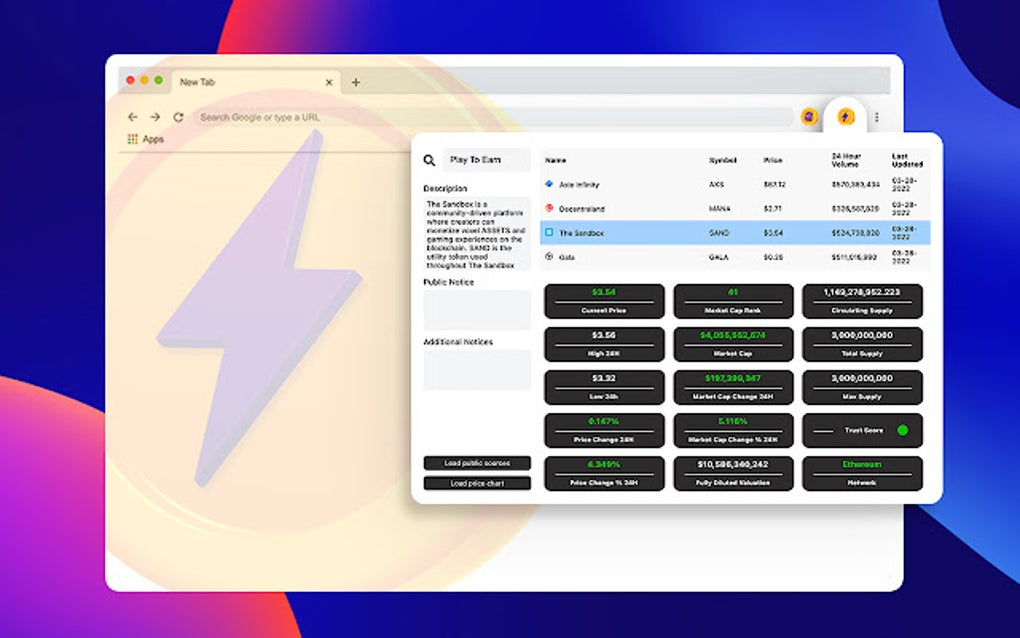Click the Price Change 24H card

(604, 430)
